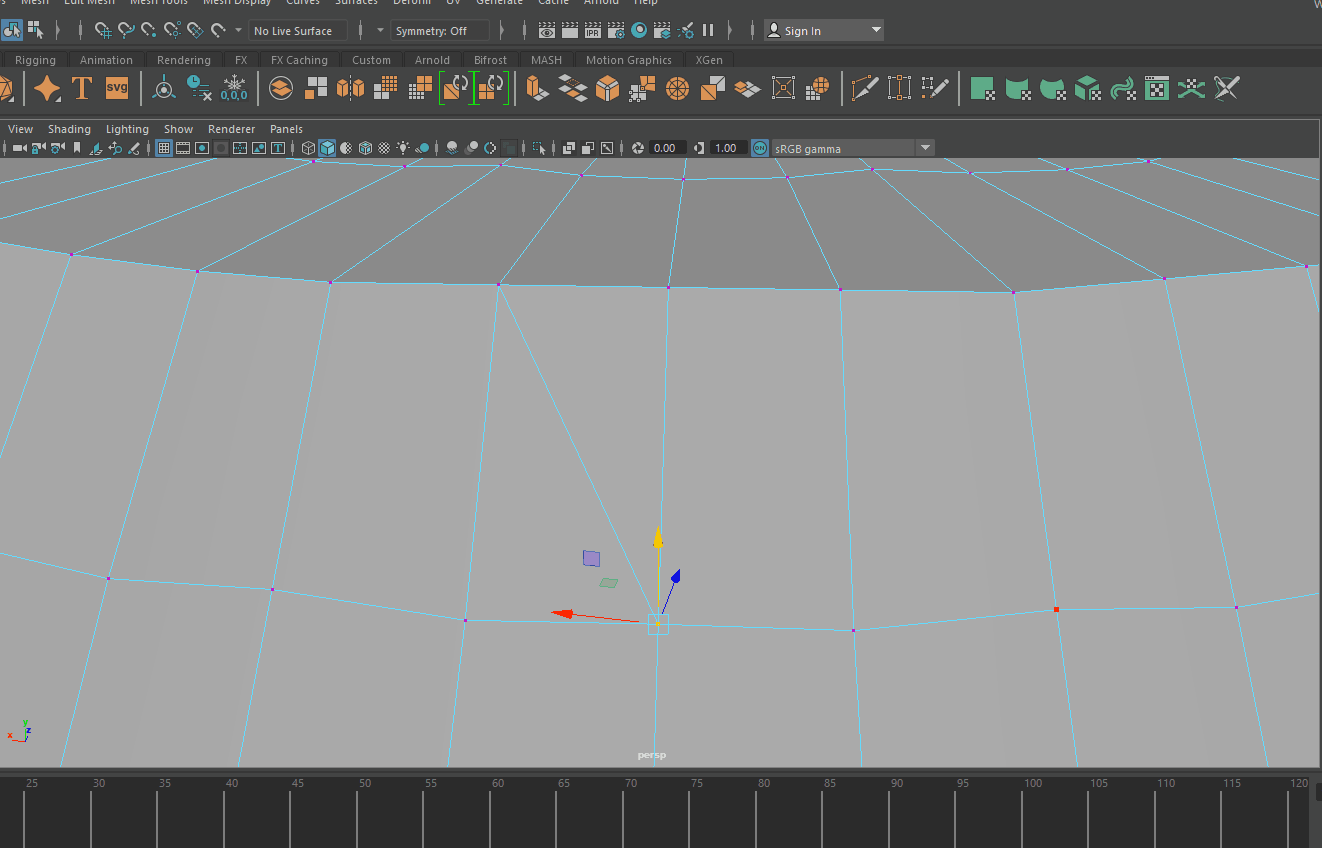Click the exposure value field showing 0.00

[x=666, y=148]
